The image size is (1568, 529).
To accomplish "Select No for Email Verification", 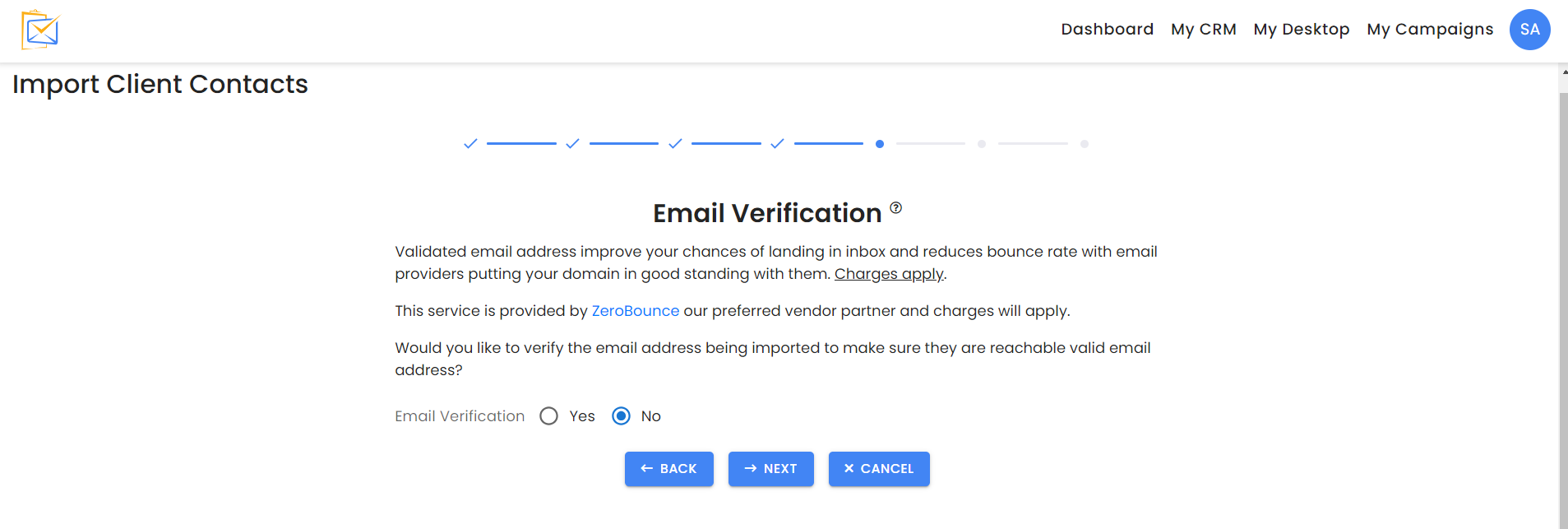I will point(622,416).
